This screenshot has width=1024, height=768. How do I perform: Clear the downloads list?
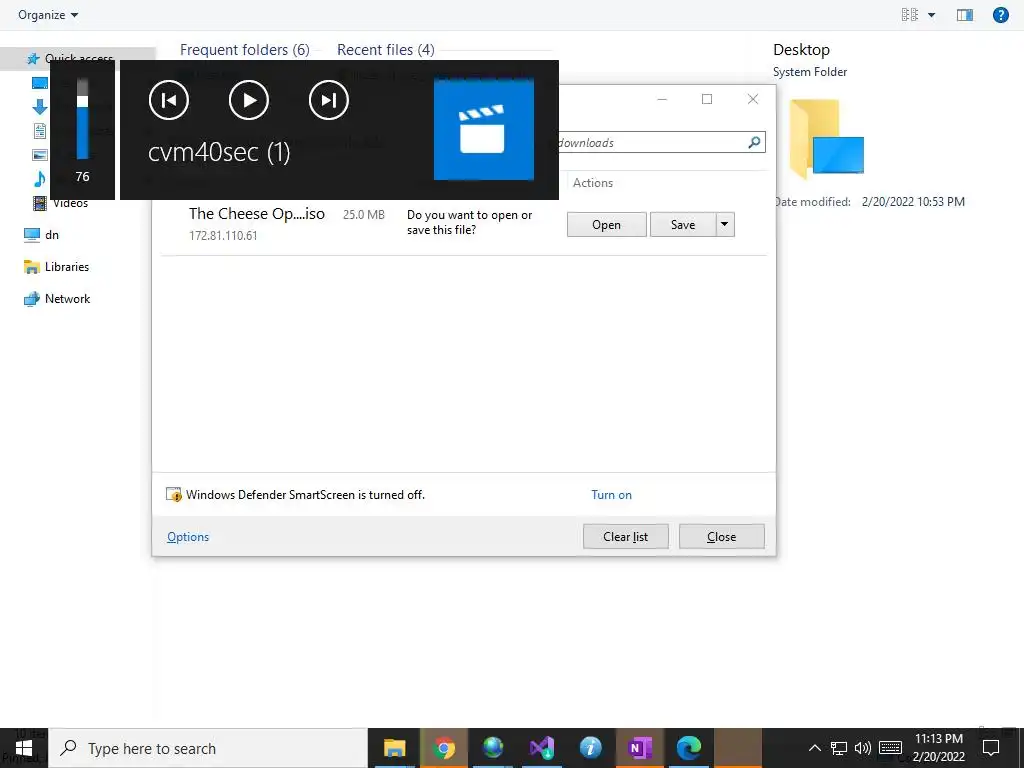coord(626,537)
